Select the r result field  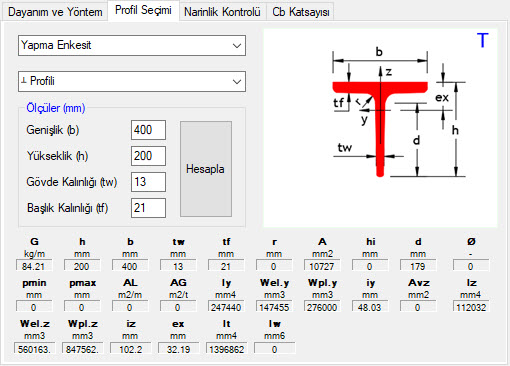pyautogui.click(x=274, y=266)
